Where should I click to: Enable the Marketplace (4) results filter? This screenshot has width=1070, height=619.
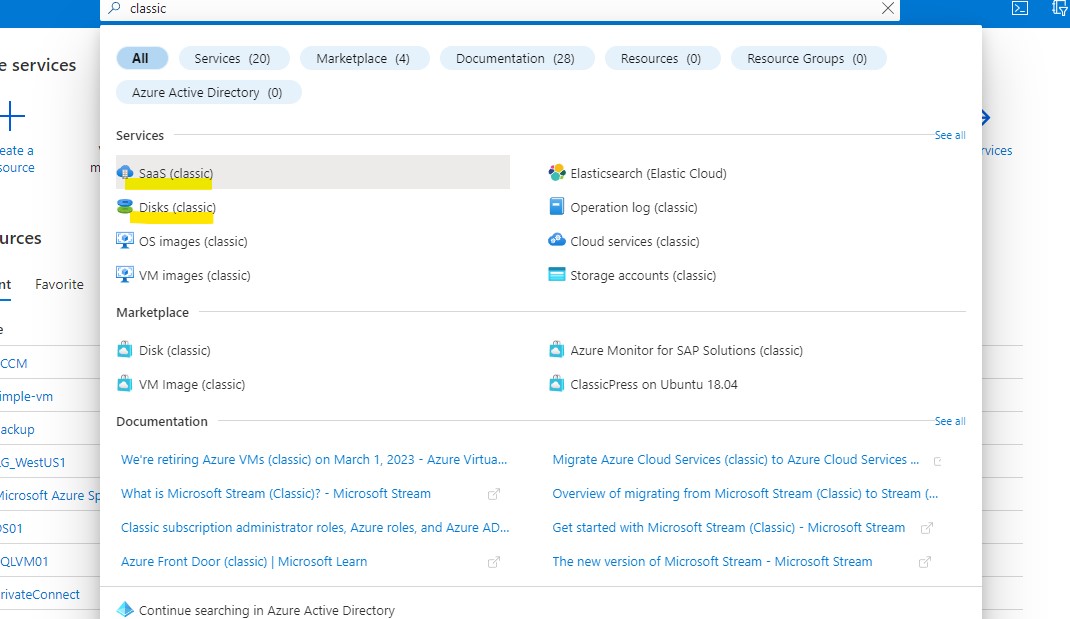tap(364, 58)
